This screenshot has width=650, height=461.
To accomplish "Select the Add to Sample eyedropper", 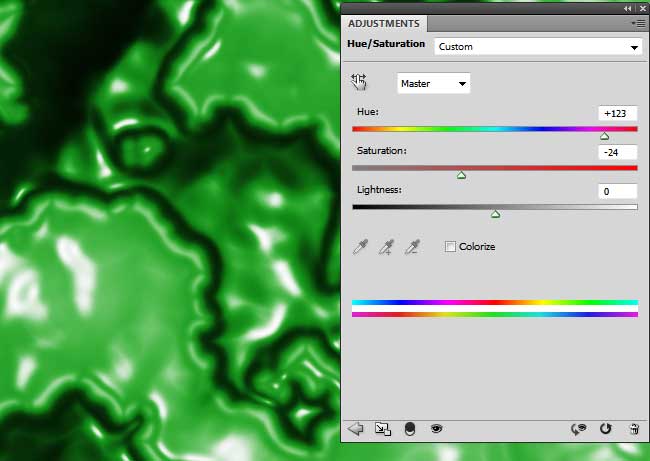I will coord(386,247).
